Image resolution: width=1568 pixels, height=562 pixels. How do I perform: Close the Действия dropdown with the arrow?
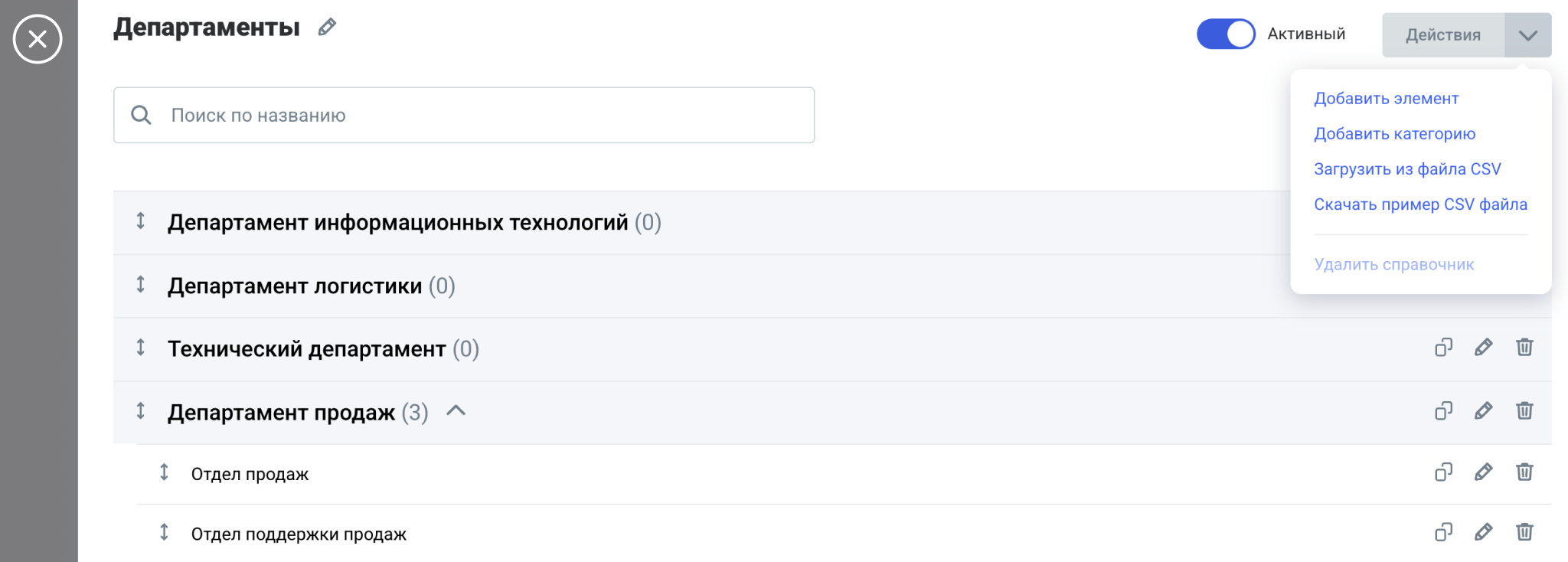coord(1527,35)
